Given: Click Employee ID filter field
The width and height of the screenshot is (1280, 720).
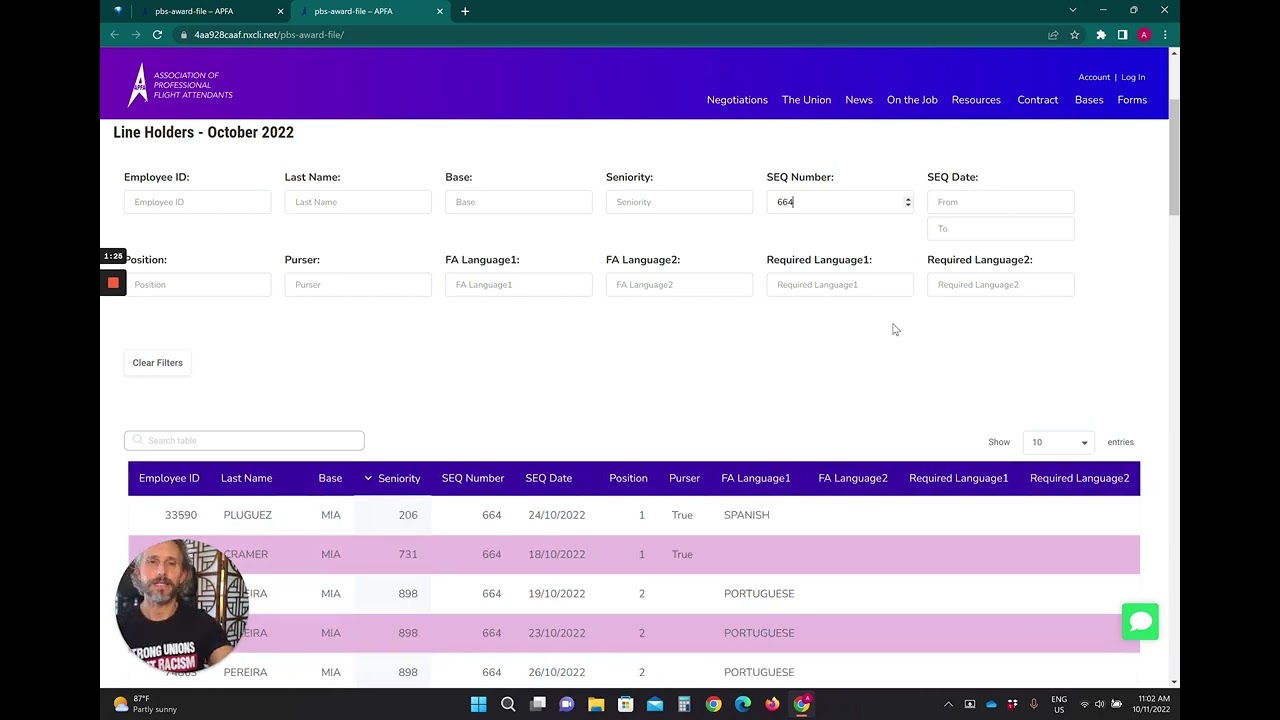Looking at the screenshot, I should click(x=197, y=202).
